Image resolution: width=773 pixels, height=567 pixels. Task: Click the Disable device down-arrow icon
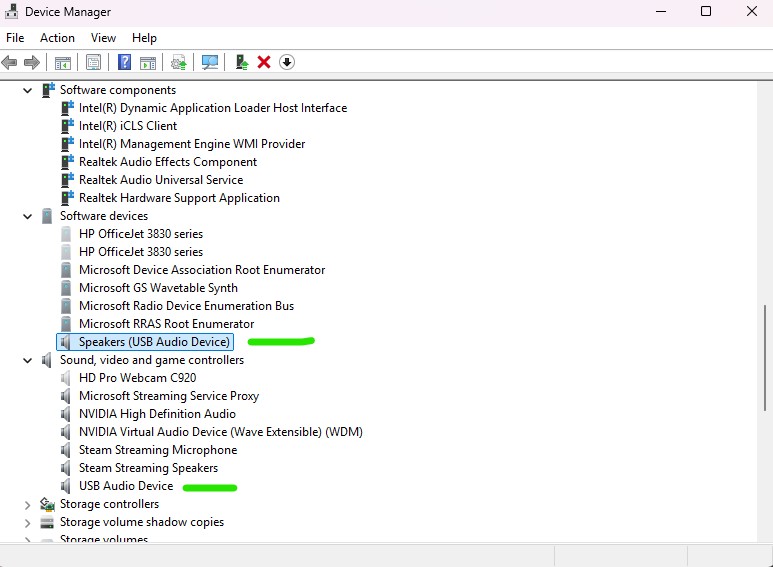[287, 62]
